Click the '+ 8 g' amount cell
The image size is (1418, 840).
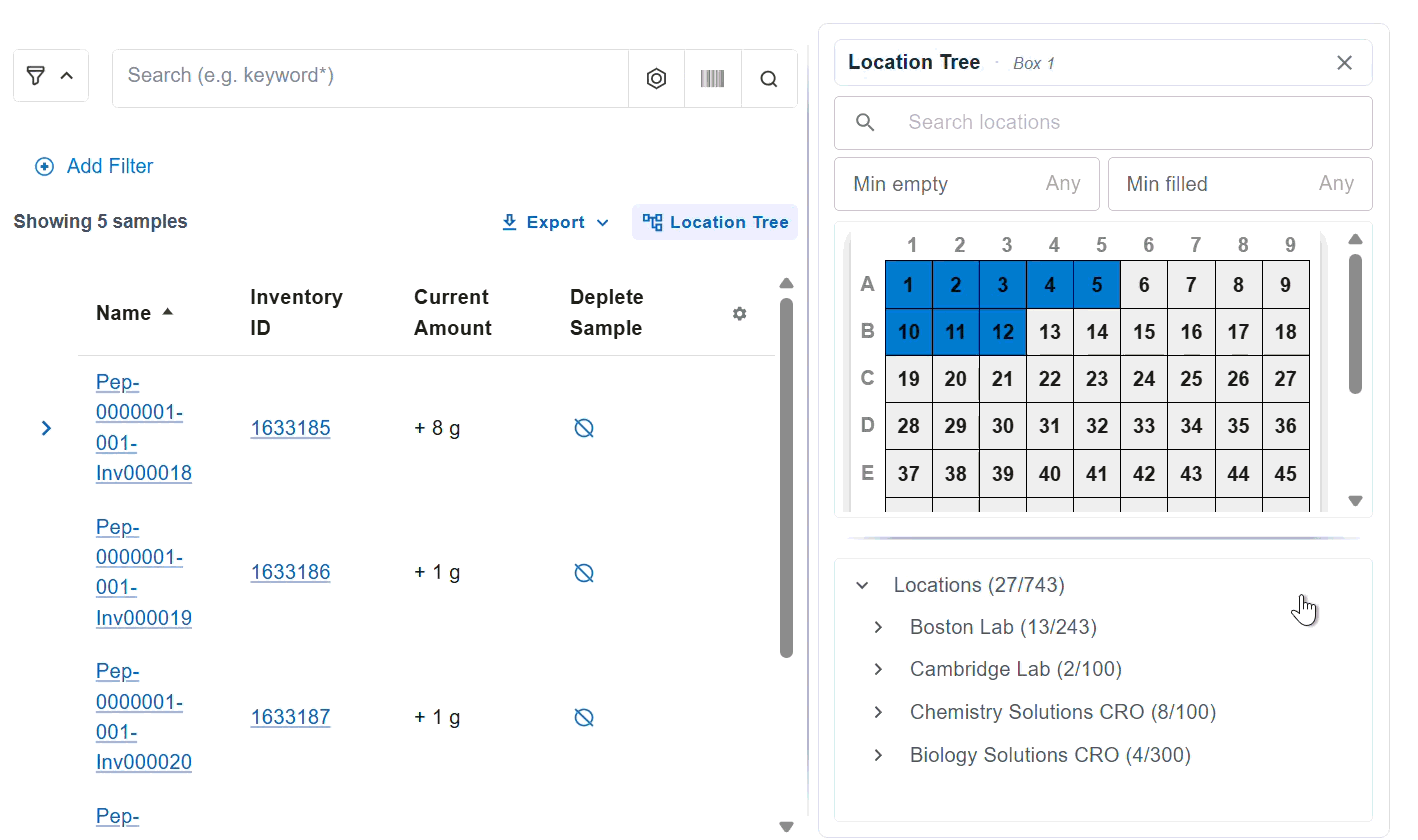click(x=437, y=428)
